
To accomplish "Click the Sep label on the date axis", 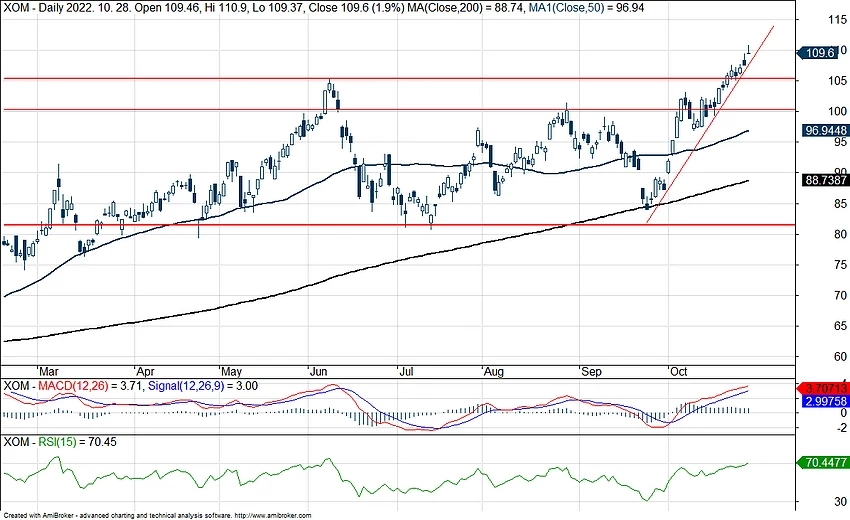I will click(591, 371).
